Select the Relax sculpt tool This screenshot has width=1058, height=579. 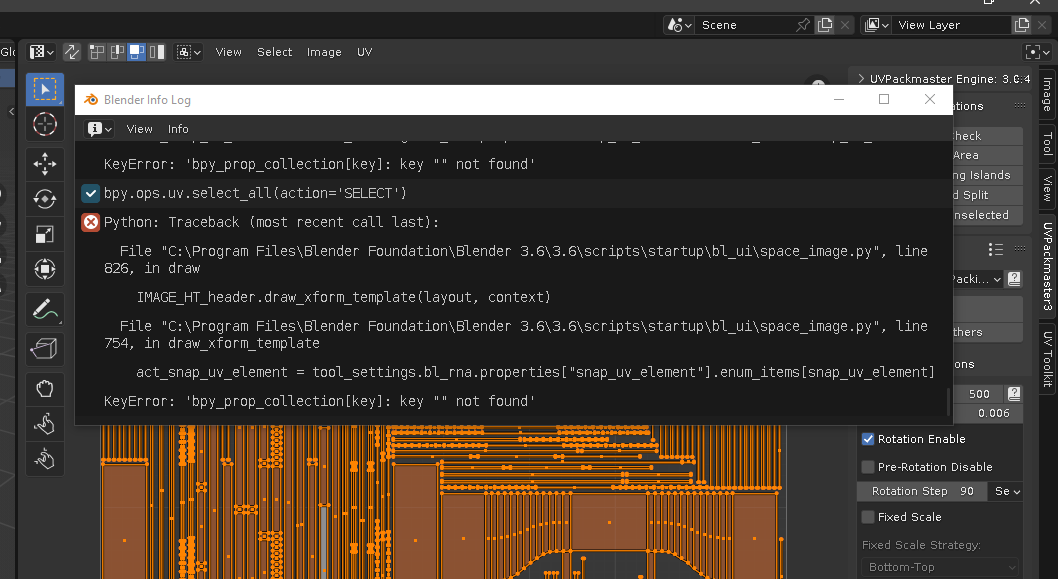coord(45,424)
